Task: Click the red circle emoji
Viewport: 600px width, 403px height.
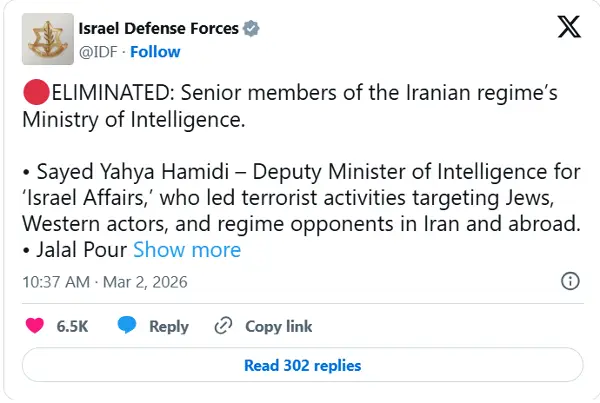Action: click(x=34, y=95)
